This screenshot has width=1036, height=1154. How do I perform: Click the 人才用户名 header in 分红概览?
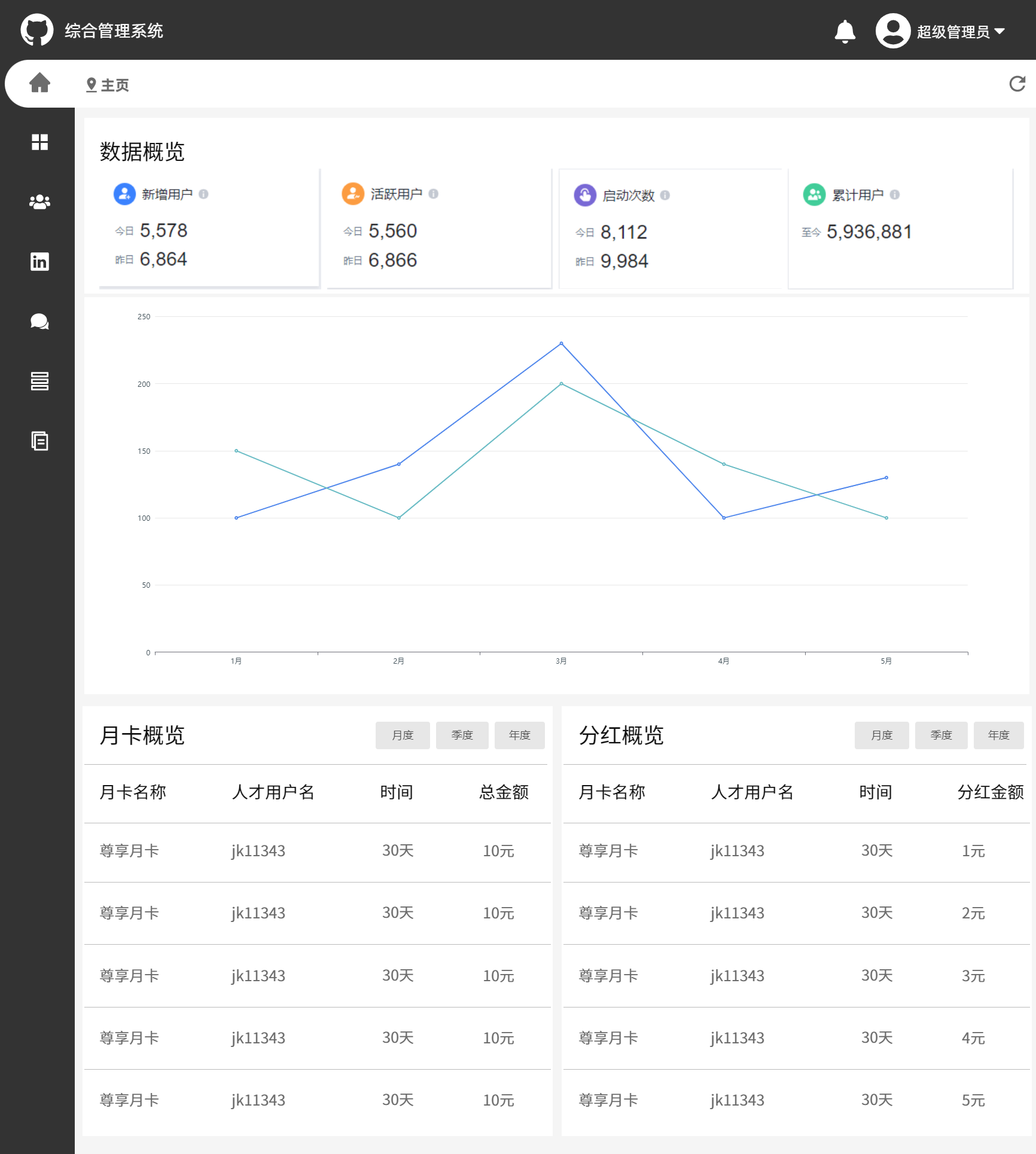752,792
